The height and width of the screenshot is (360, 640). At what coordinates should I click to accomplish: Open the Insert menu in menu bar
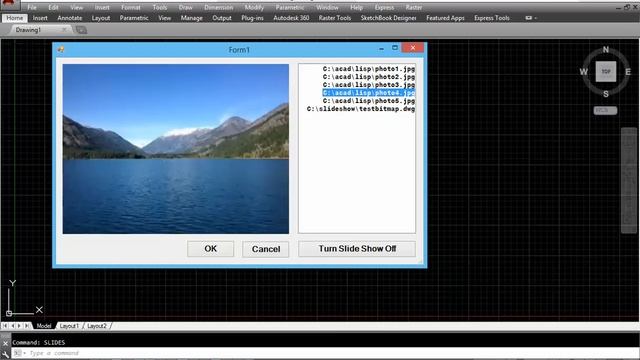pos(102,7)
